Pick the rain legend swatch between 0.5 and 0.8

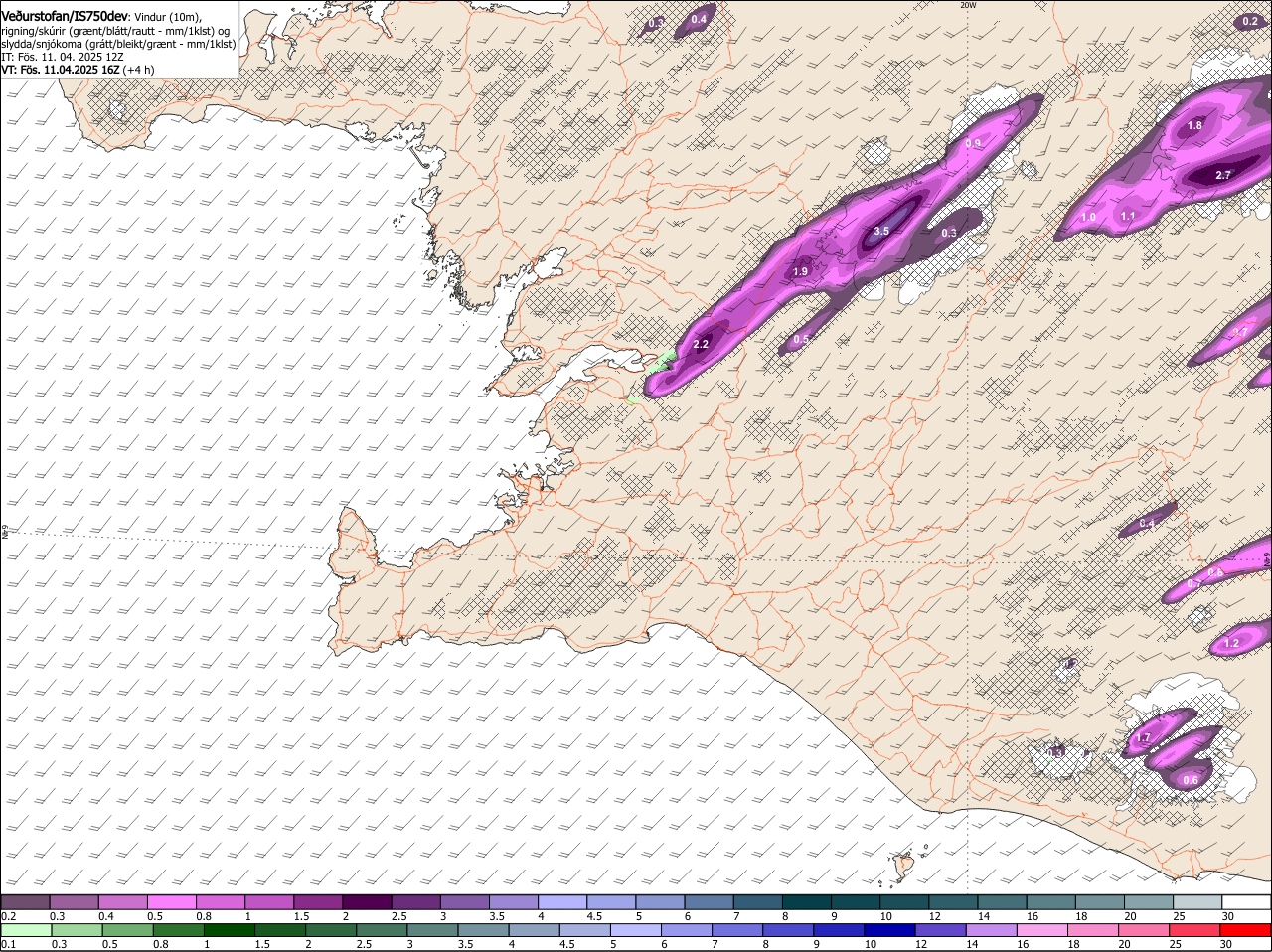[x=127, y=930]
